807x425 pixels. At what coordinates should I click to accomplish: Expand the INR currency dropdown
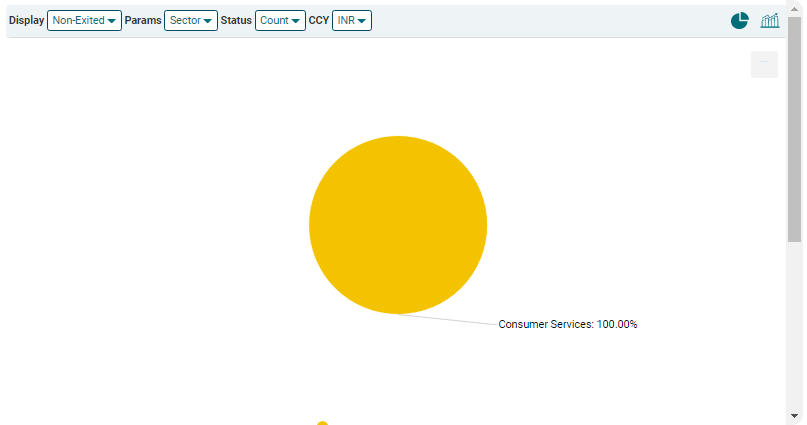coord(351,21)
